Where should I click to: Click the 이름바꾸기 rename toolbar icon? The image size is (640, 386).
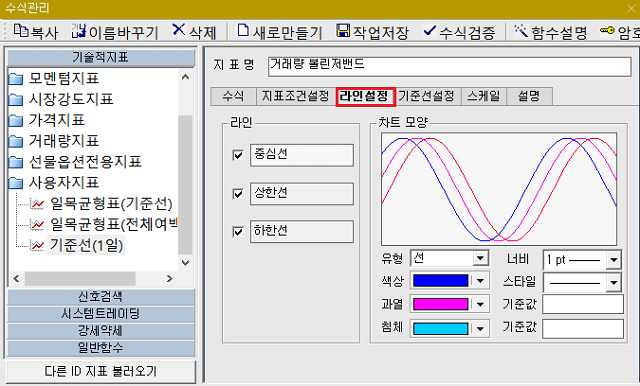[x=79, y=31]
